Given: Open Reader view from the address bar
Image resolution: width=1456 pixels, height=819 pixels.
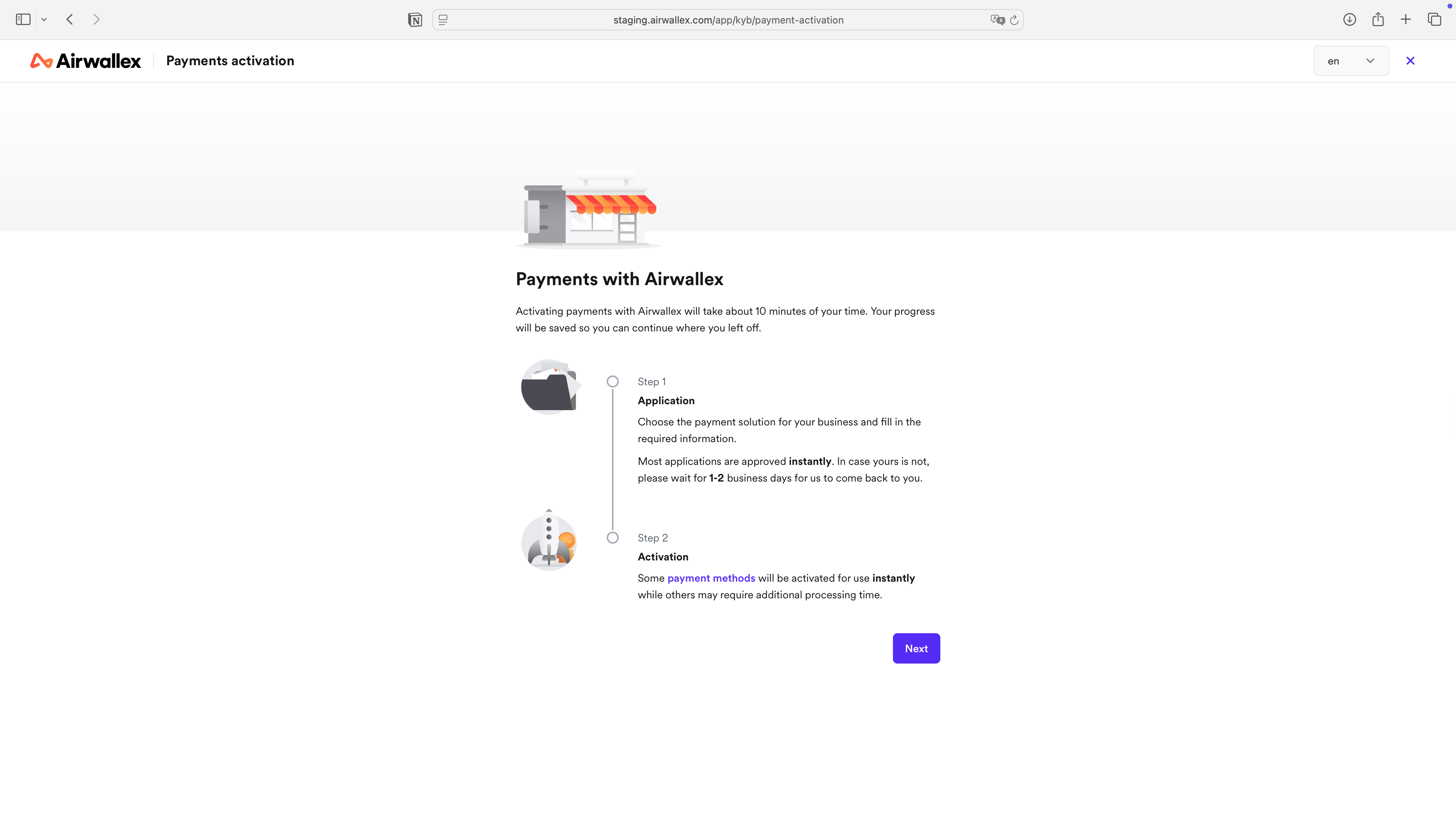Looking at the screenshot, I should [x=443, y=19].
